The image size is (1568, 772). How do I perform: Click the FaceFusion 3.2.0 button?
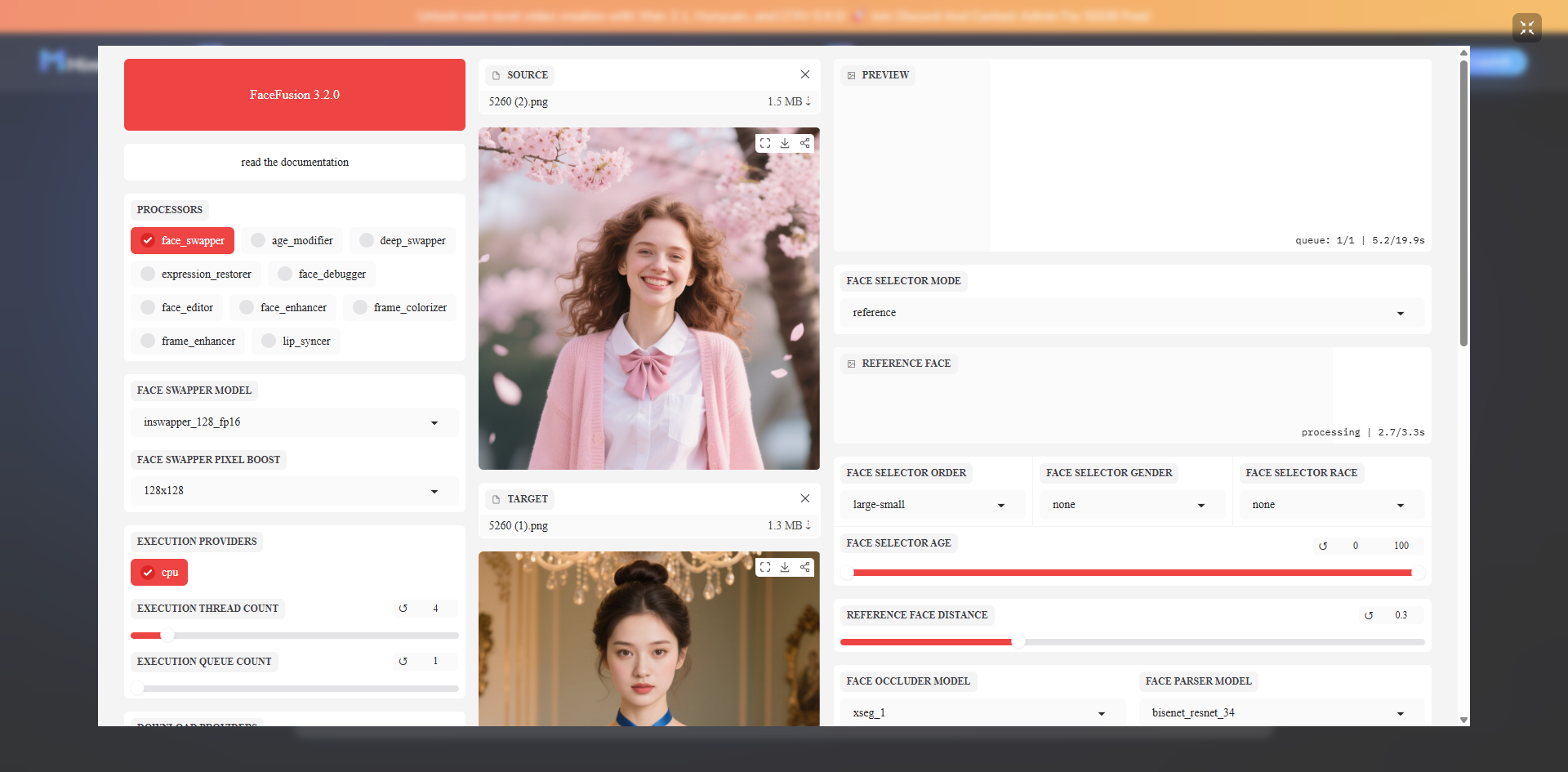pos(295,95)
